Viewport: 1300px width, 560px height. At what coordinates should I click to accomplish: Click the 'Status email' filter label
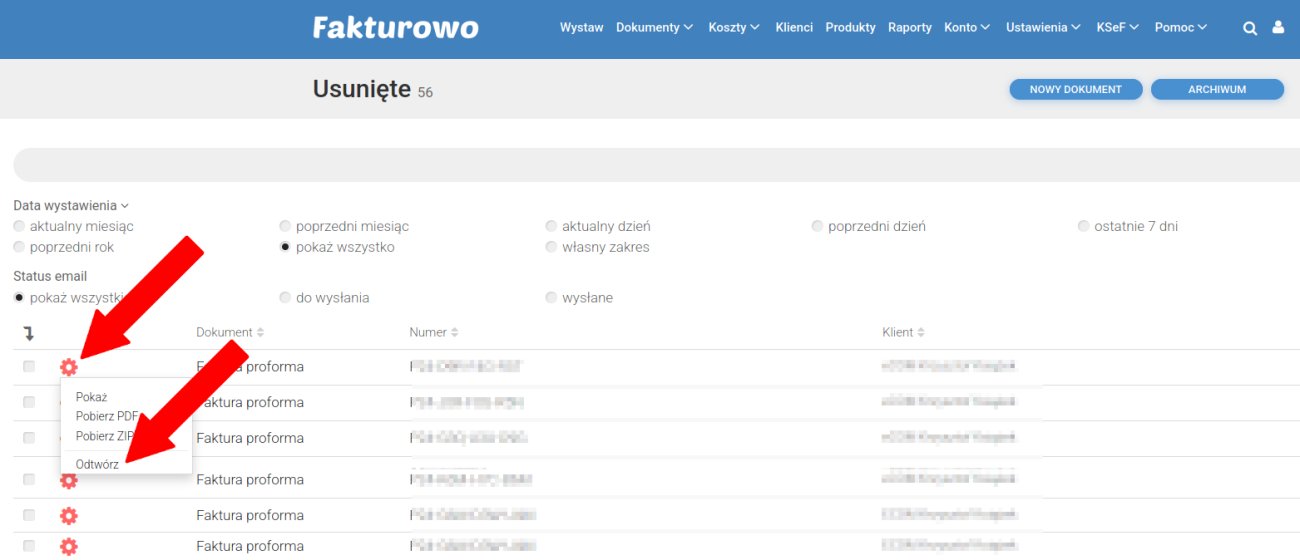[50, 276]
